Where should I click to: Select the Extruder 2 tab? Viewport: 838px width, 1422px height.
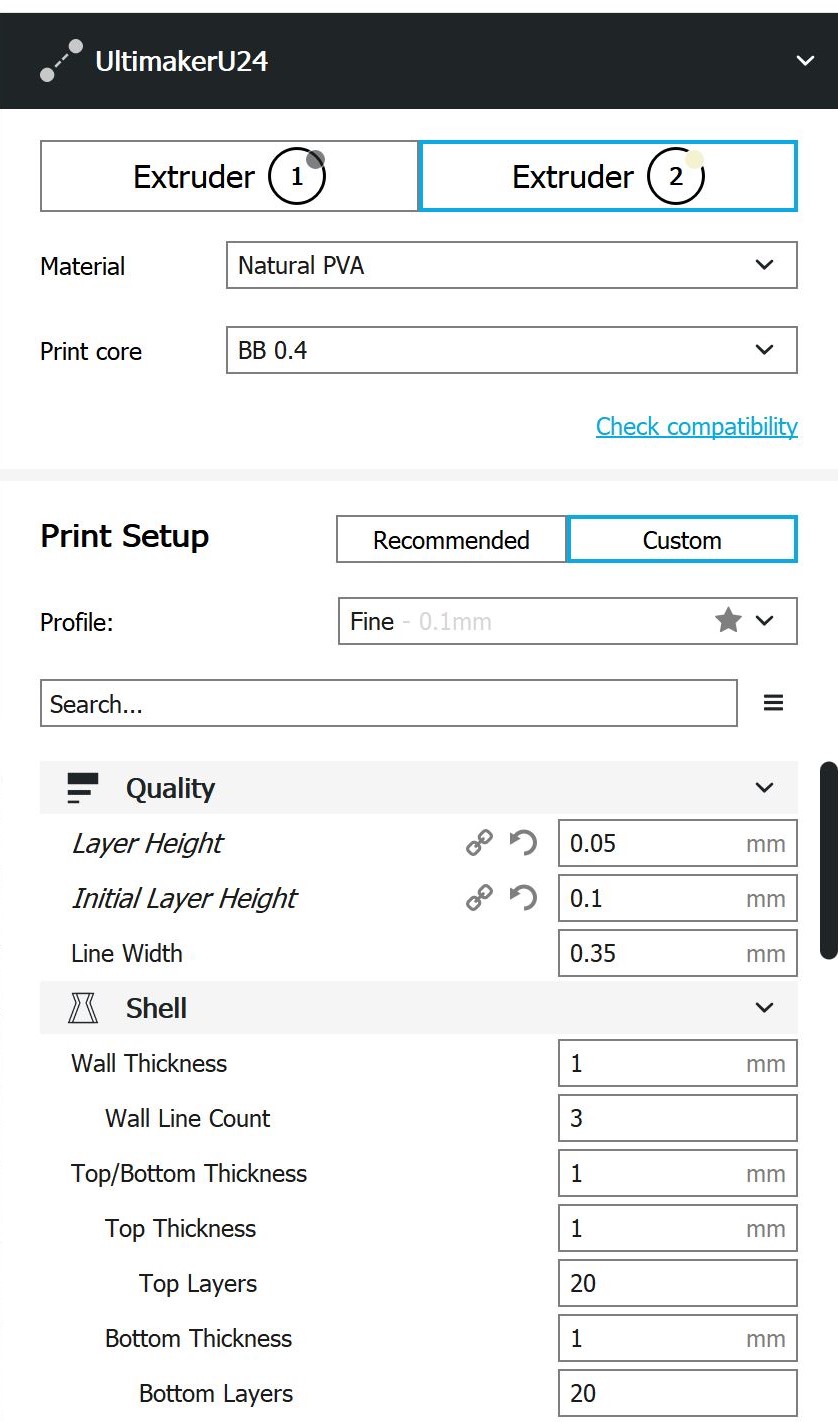click(x=608, y=177)
